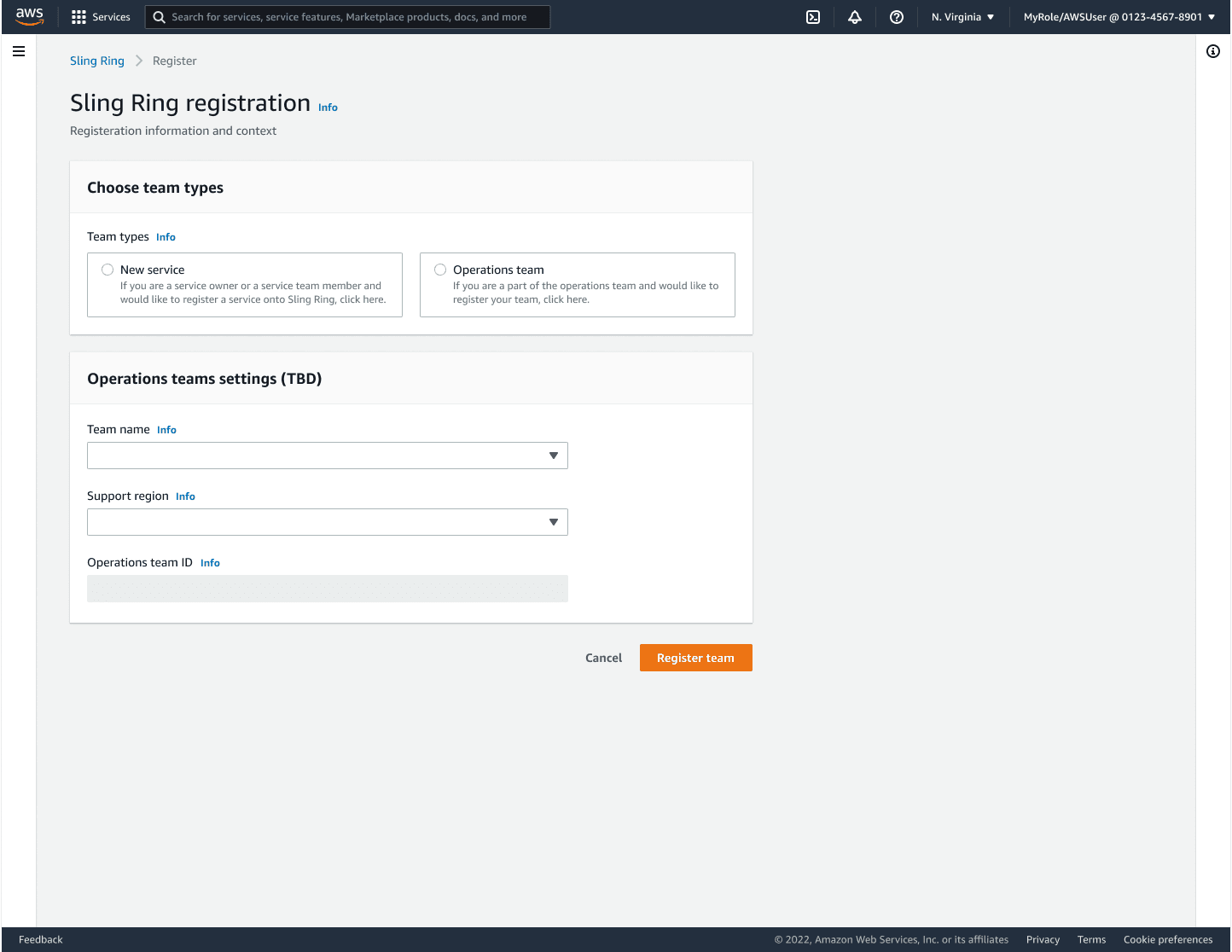
Task: Open the Privacy footer link
Action: [1043, 939]
